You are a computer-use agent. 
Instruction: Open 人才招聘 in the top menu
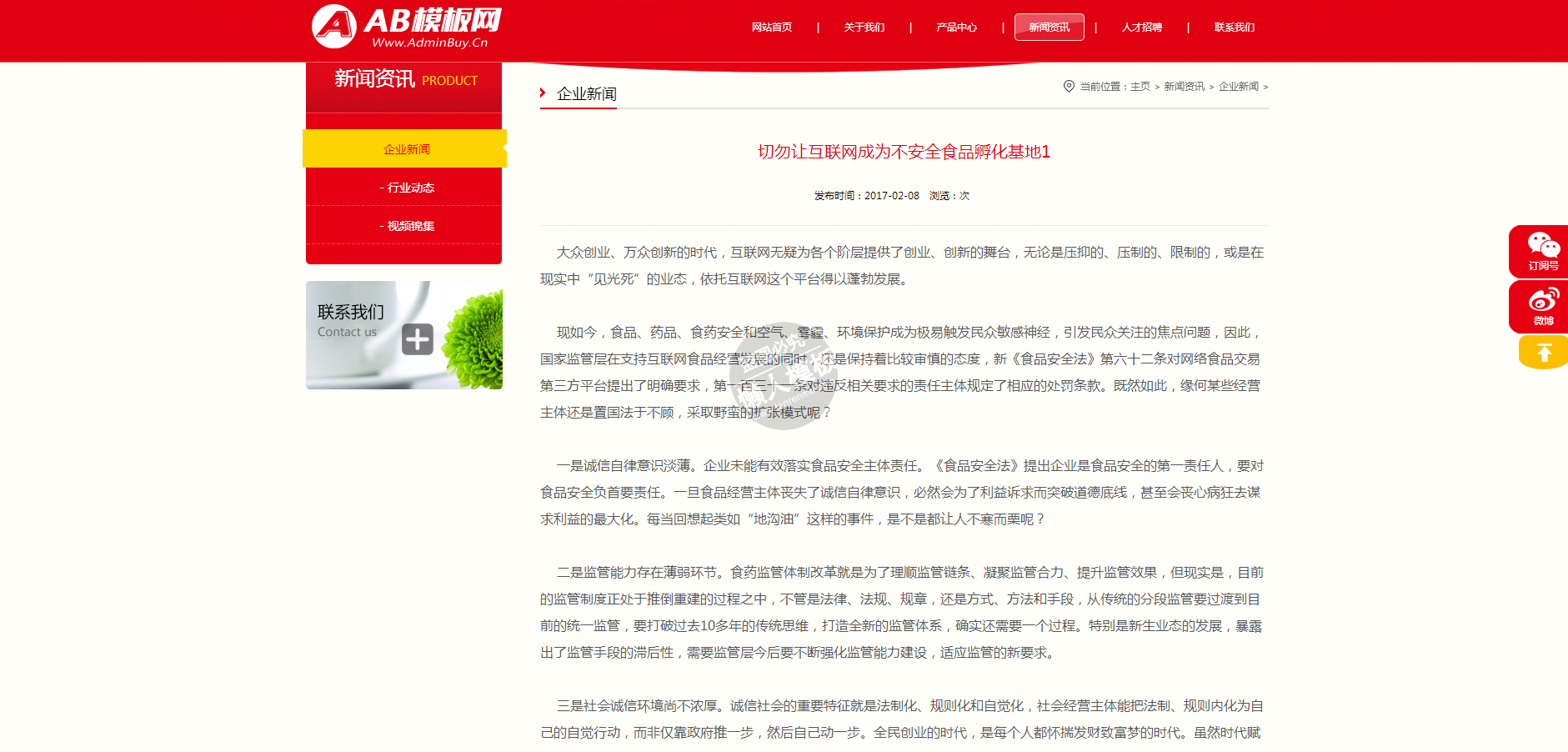1141,28
